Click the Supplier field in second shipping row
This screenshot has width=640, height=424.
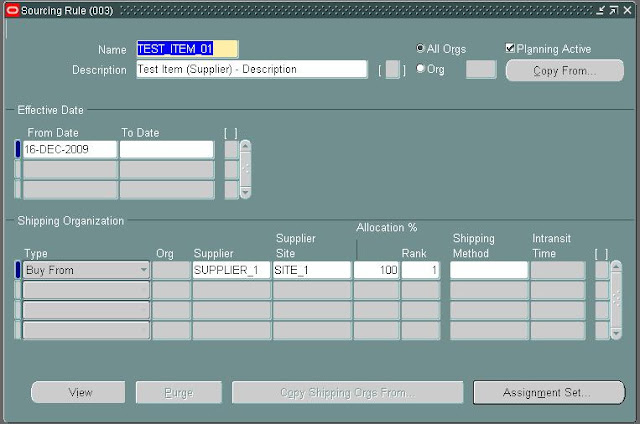[231, 290]
